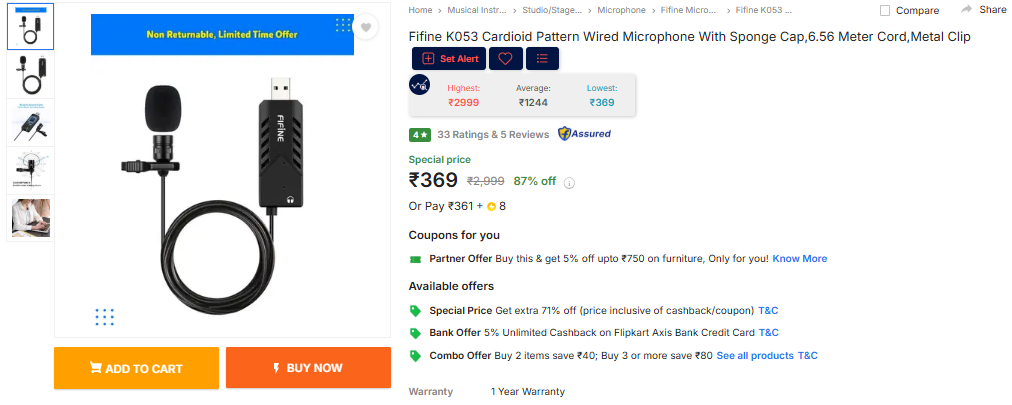Click the heart icon beside Set Alert

tap(505, 59)
